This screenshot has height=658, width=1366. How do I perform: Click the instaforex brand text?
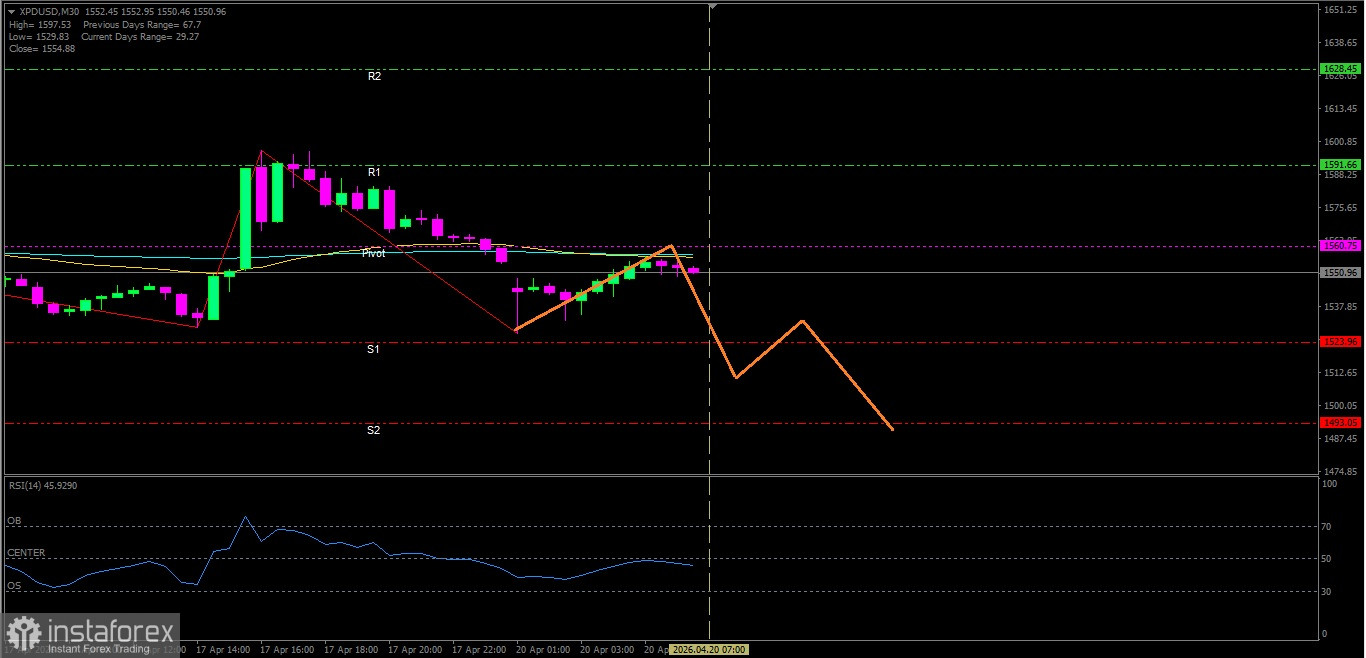(110, 631)
